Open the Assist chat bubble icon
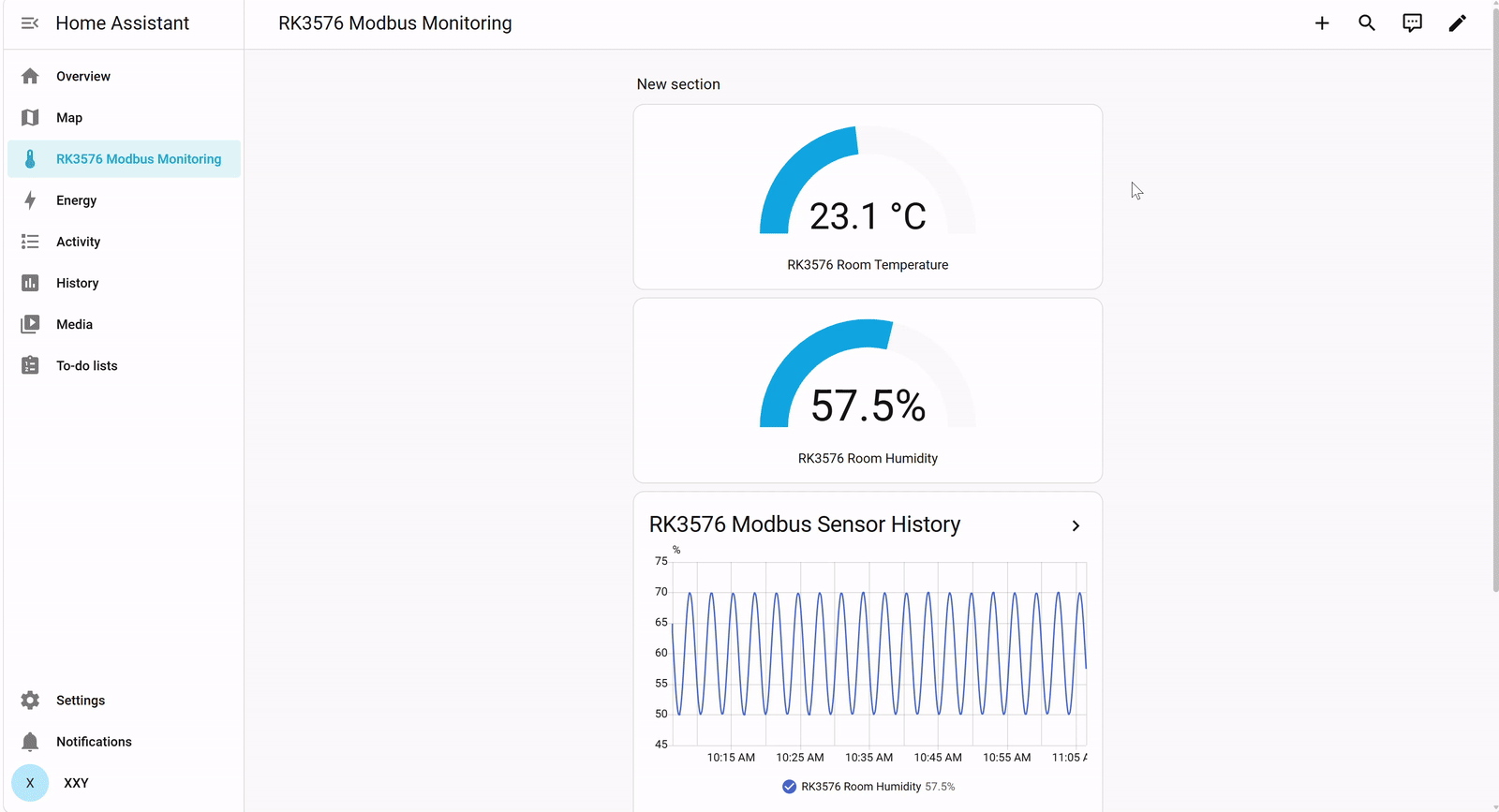The image size is (1499, 812). [1412, 23]
